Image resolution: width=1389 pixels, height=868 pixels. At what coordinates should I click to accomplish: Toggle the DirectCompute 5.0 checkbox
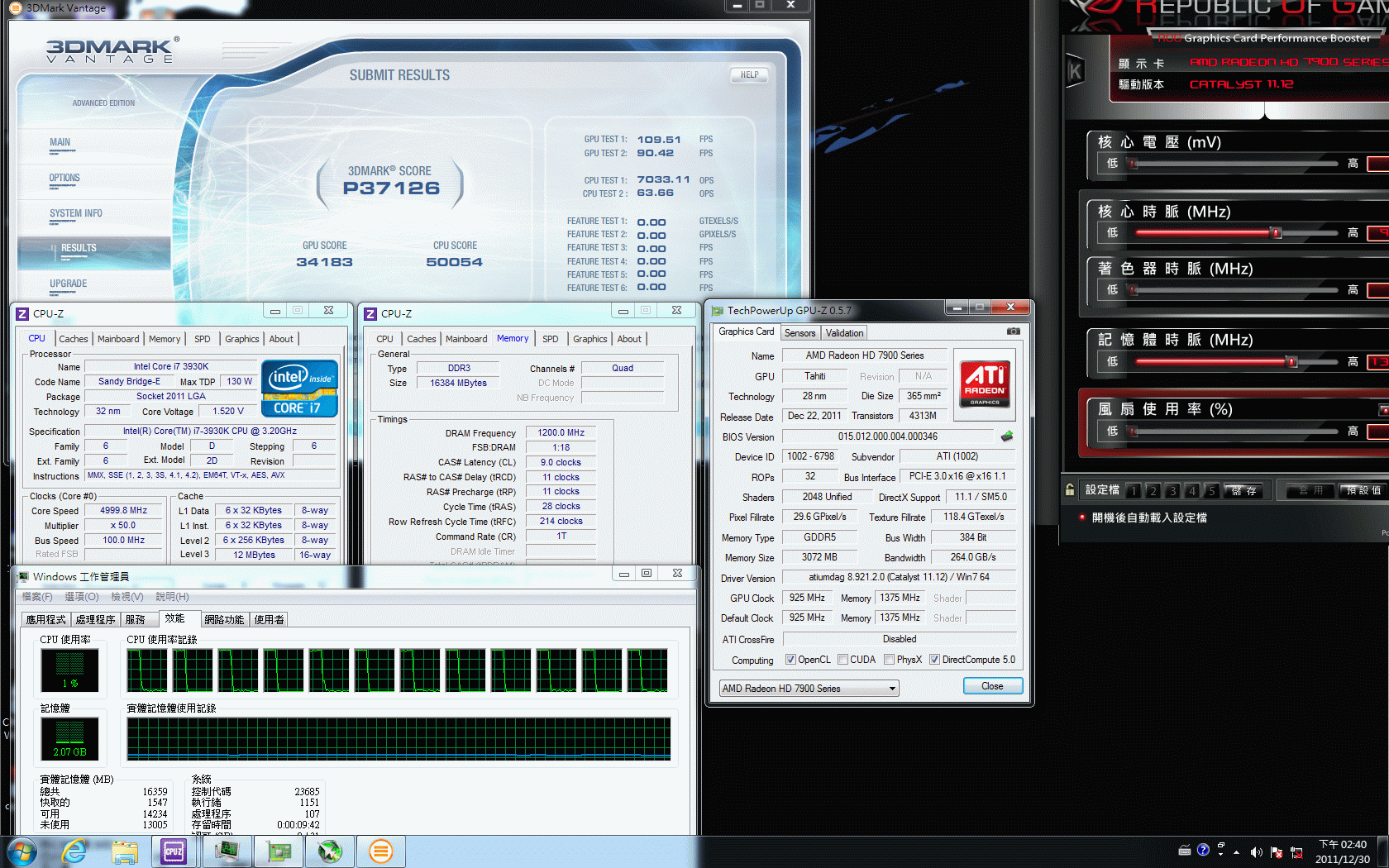(934, 660)
